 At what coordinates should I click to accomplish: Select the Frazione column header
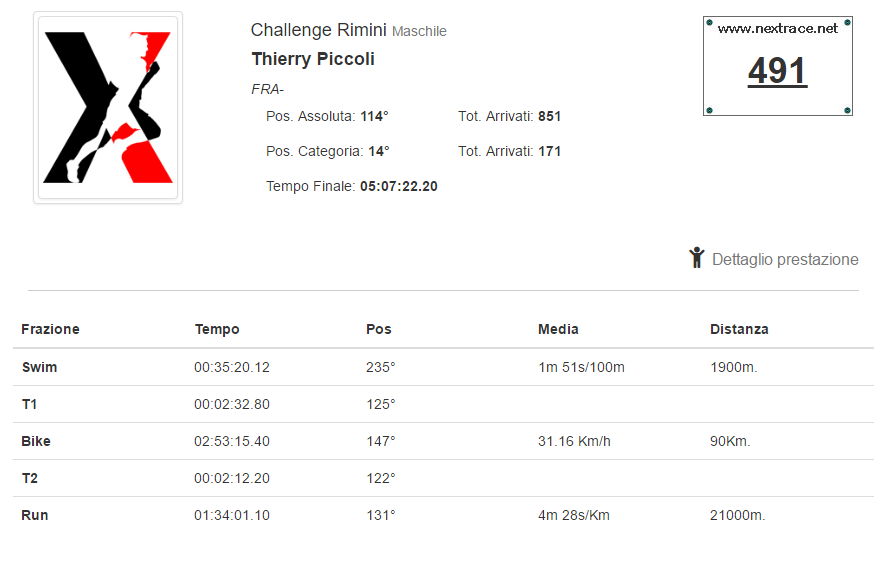[50, 329]
